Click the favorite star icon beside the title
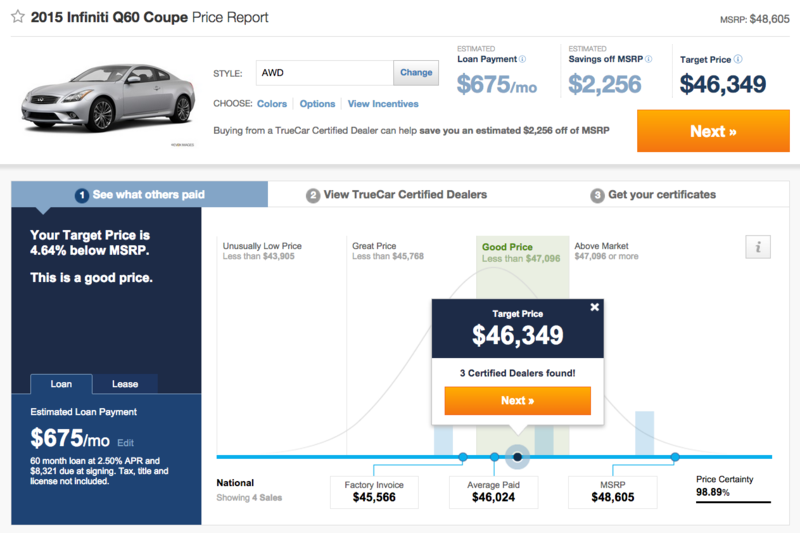Viewport: 800px width, 533px height. point(18,17)
